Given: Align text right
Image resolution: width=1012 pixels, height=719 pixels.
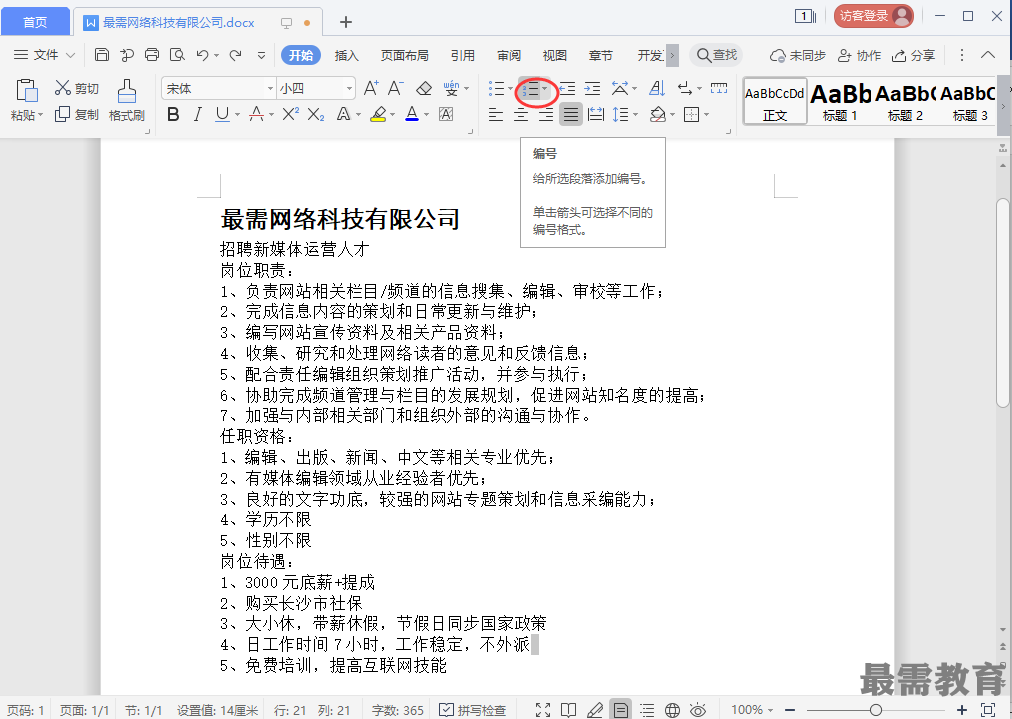Looking at the screenshot, I should 546,115.
